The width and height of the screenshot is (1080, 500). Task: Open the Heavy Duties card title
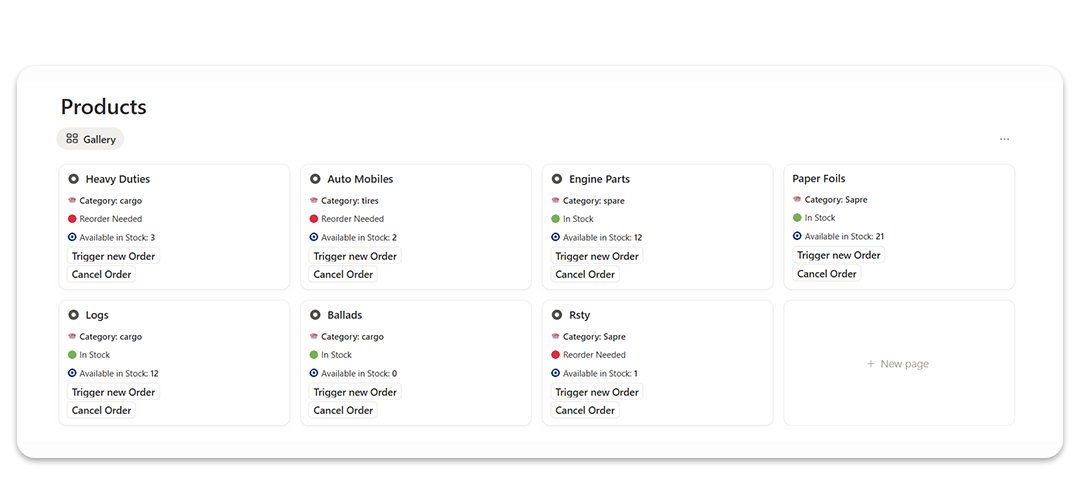pyautogui.click(x=118, y=179)
